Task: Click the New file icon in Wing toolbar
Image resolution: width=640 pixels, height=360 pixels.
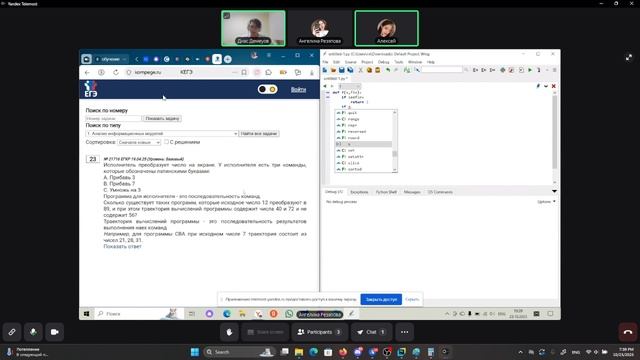Action: pyautogui.click(x=325, y=70)
